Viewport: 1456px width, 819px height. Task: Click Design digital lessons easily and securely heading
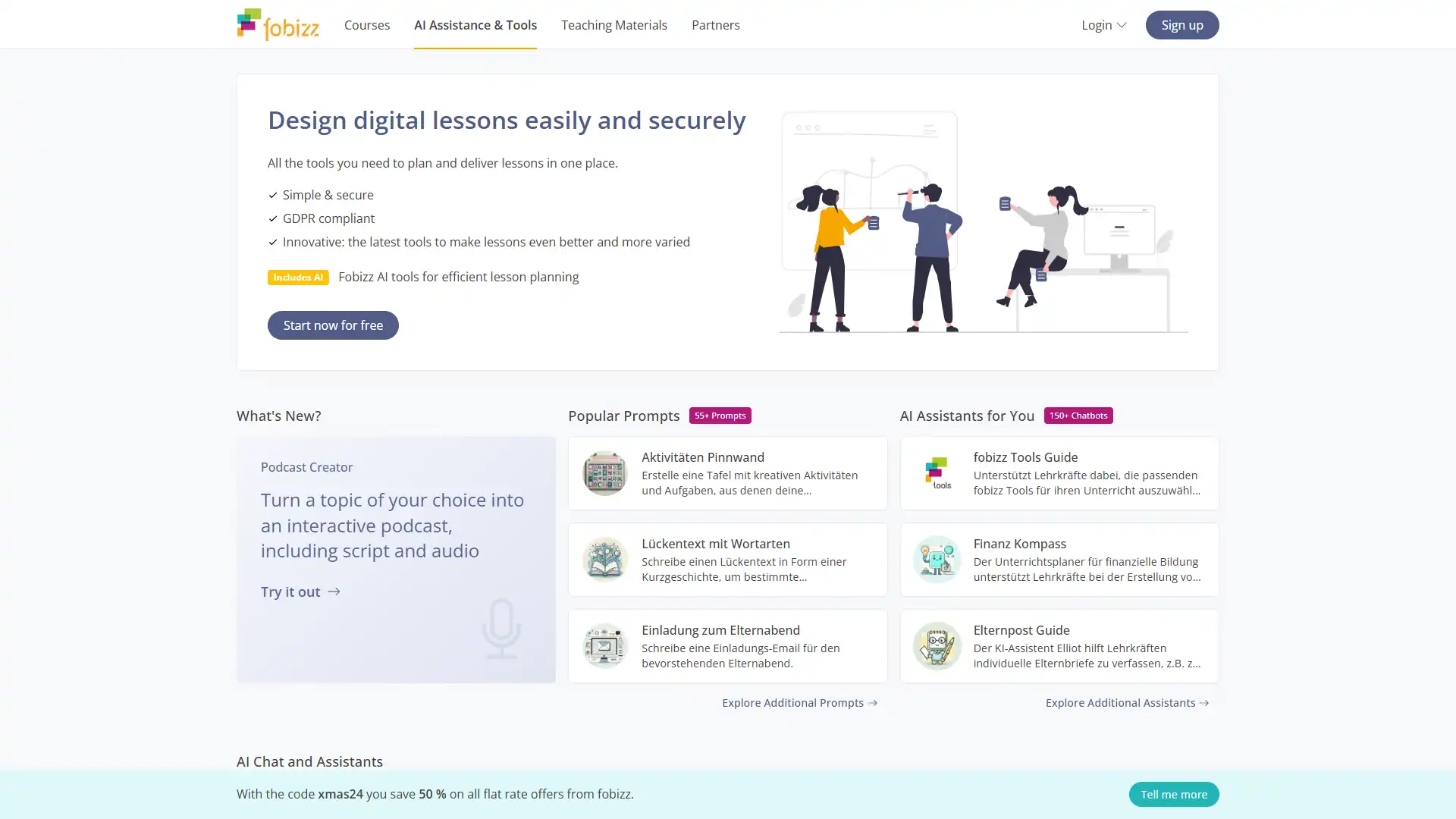click(507, 121)
